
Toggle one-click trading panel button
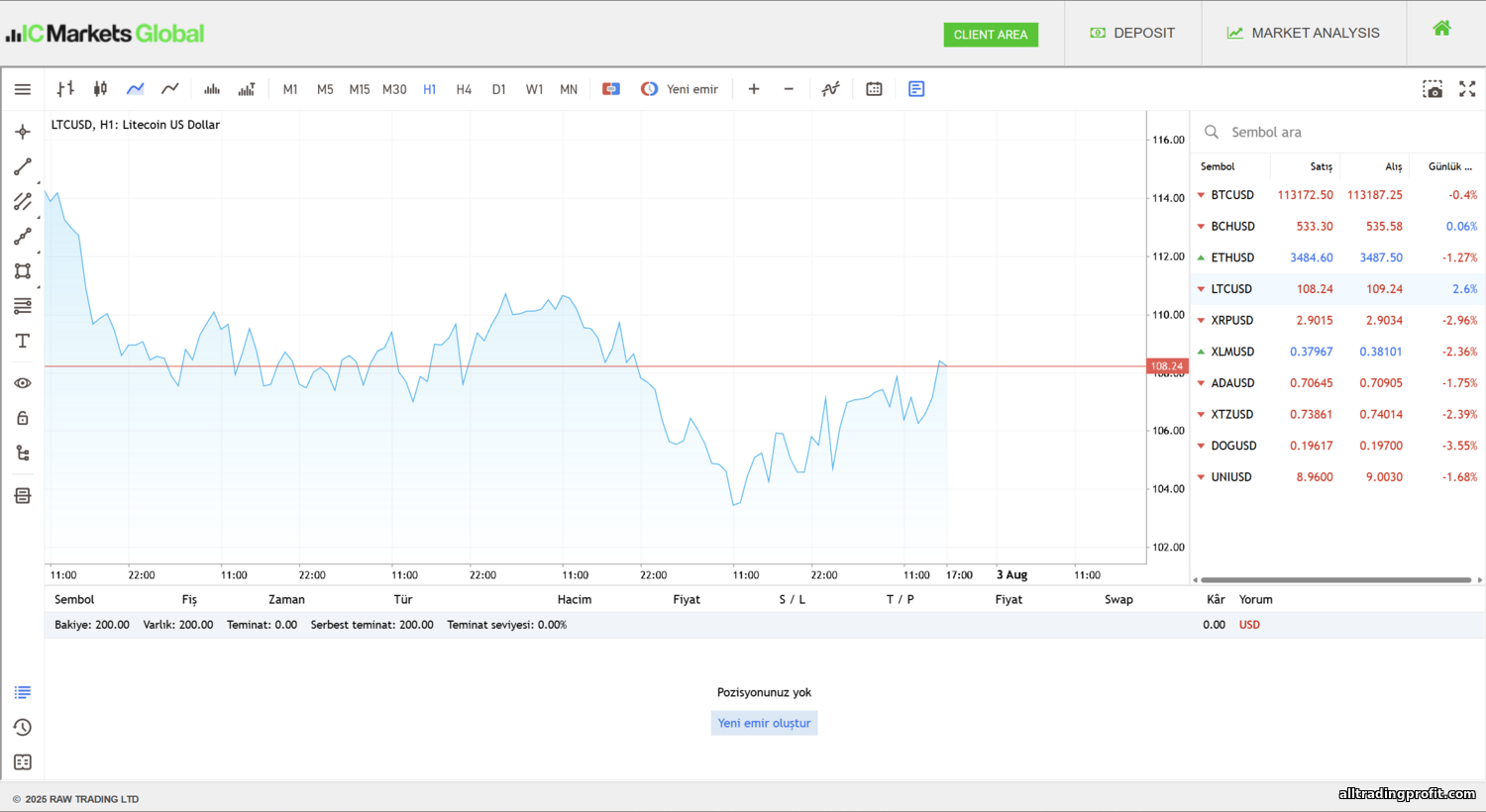(x=611, y=89)
